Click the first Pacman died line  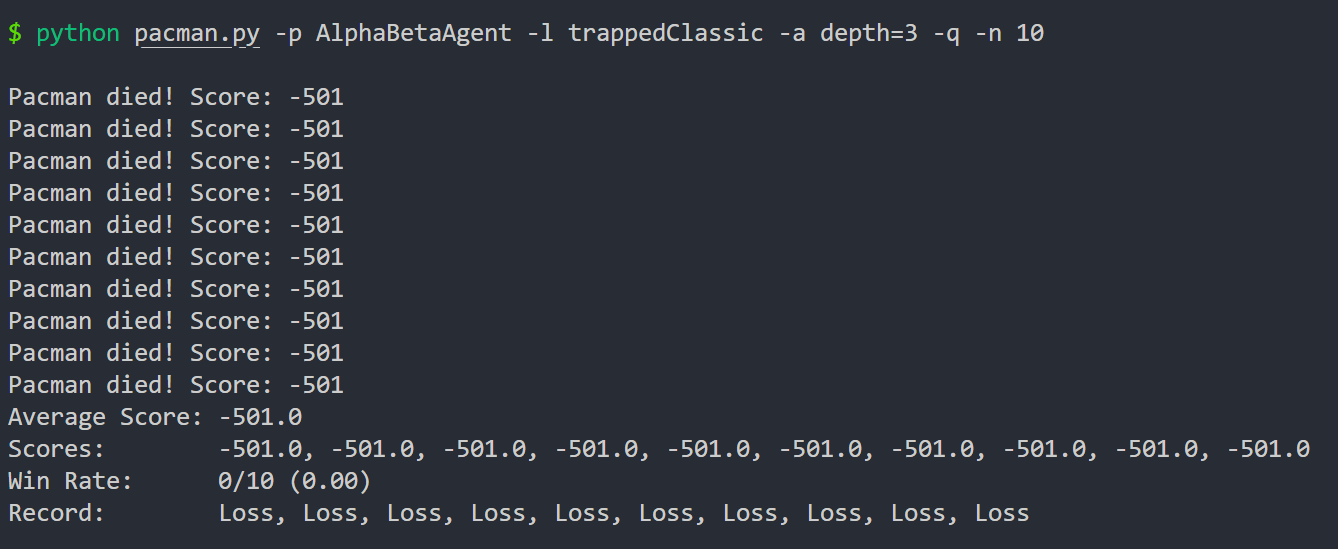tap(176, 97)
